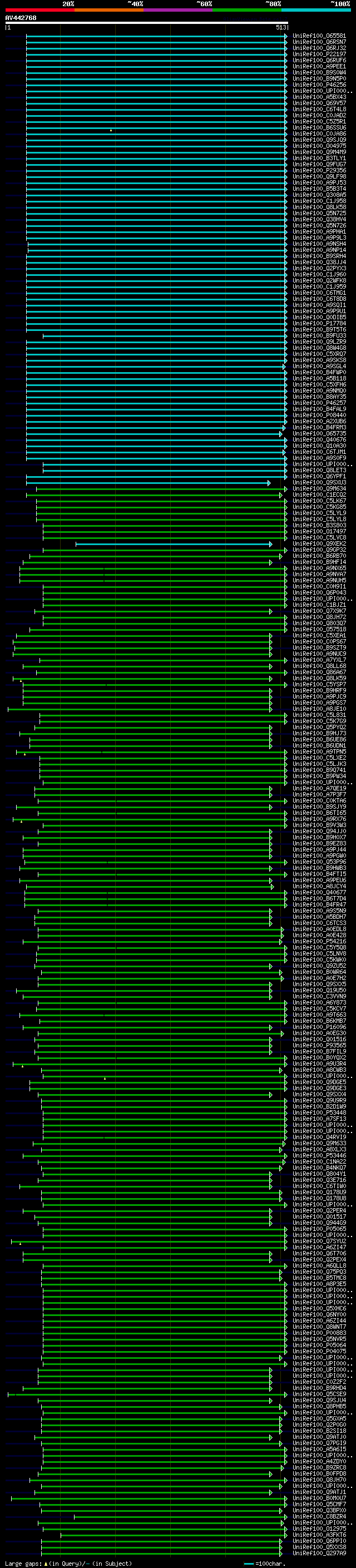356x1568 pixels.
Task: Open hit UniRef100_P29356
Action: pos(319,170)
